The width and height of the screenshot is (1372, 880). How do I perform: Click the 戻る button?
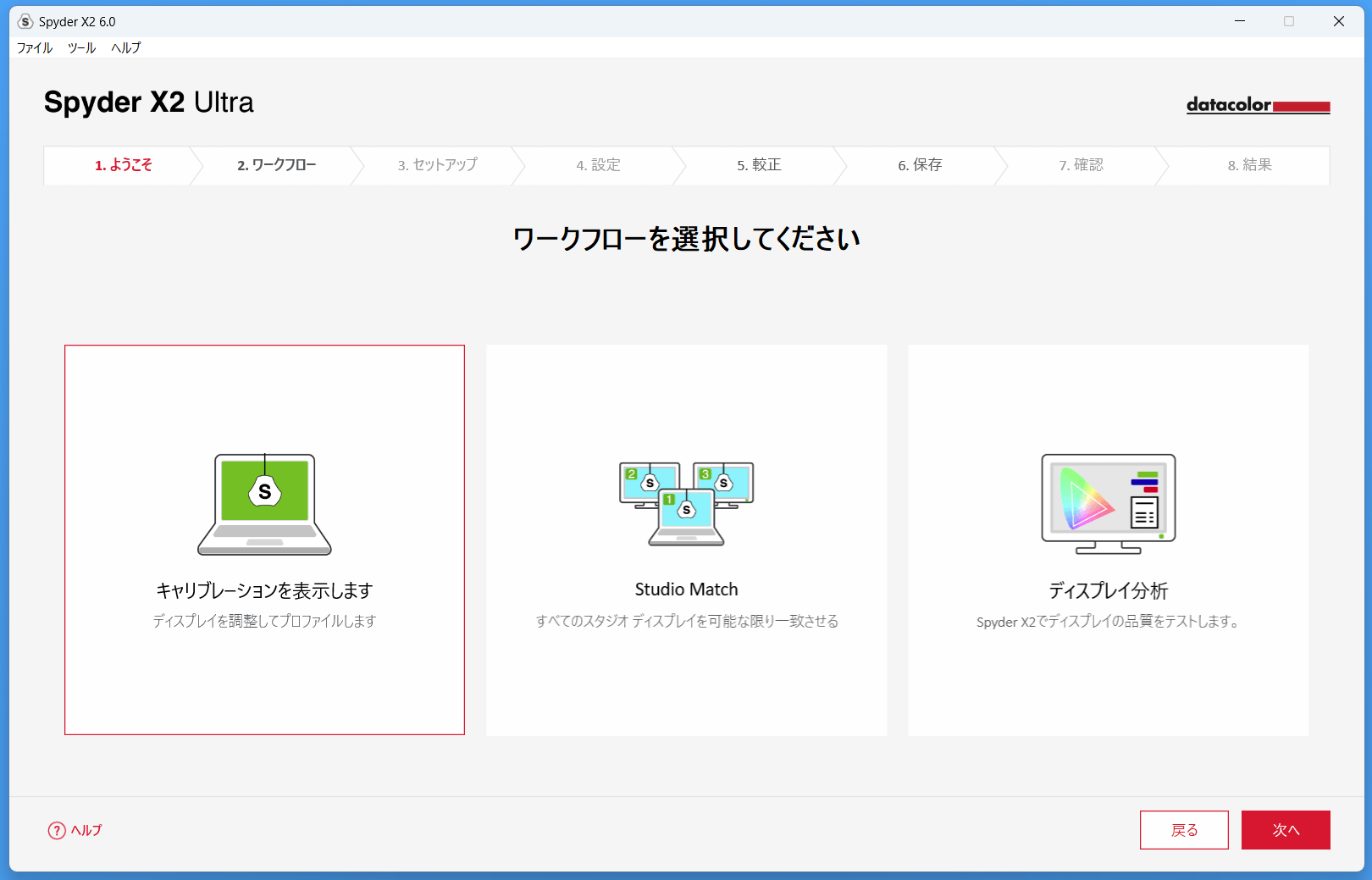coord(1184,830)
